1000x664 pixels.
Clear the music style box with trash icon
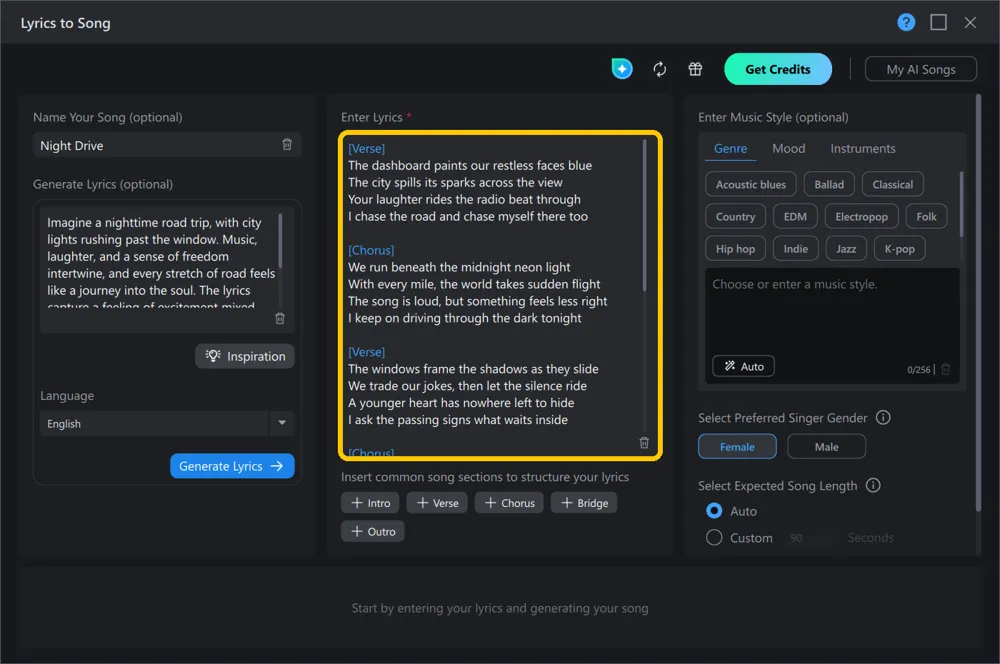point(946,369)
